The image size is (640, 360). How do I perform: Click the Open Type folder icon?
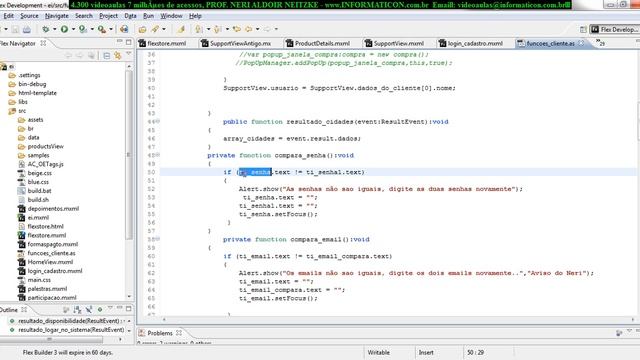(142, 29)
